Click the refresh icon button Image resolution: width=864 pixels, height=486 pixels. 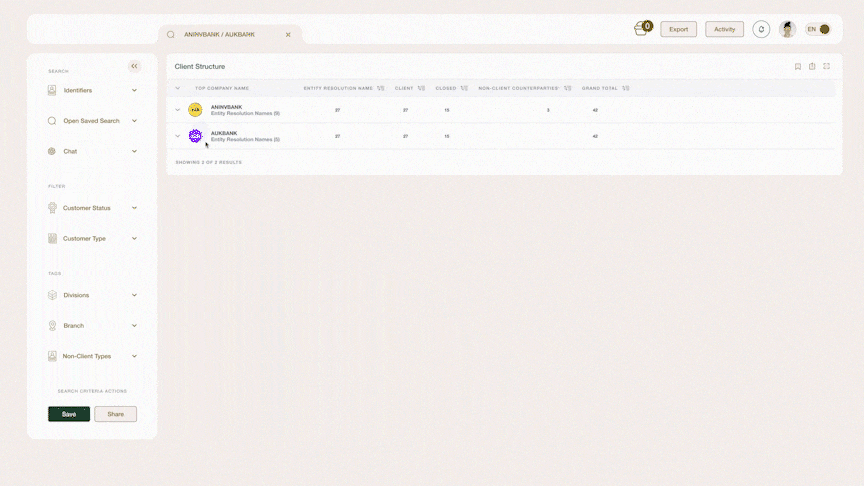click(761, 29)
